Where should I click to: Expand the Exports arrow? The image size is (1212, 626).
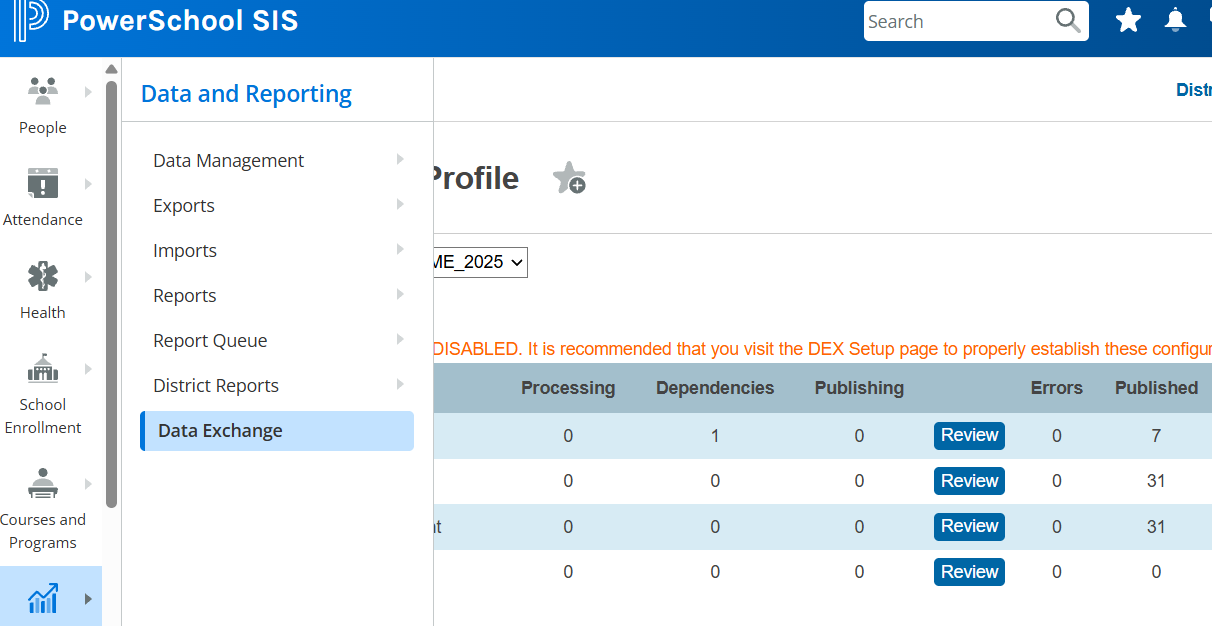[400, 204]
